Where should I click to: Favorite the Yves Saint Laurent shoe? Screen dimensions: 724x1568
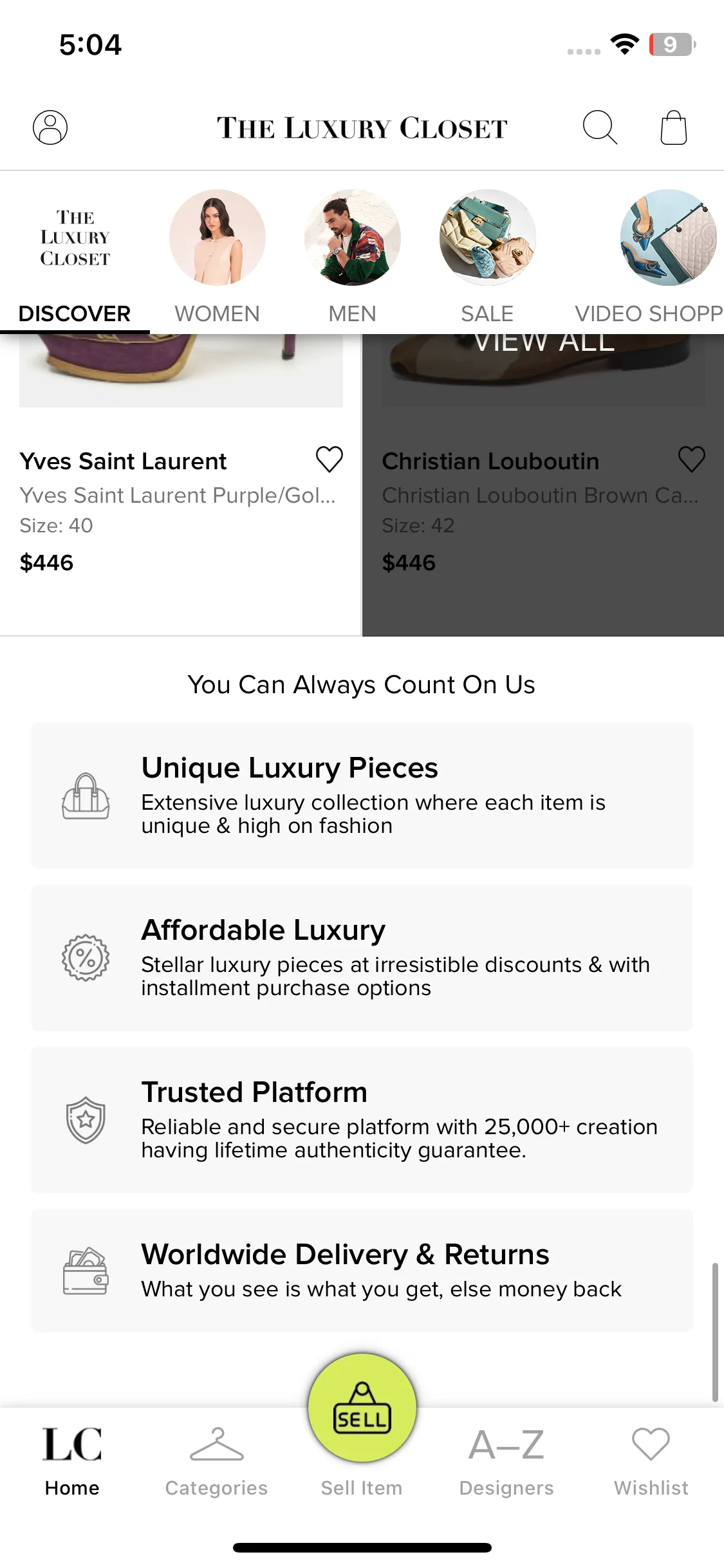click(330, 460)
